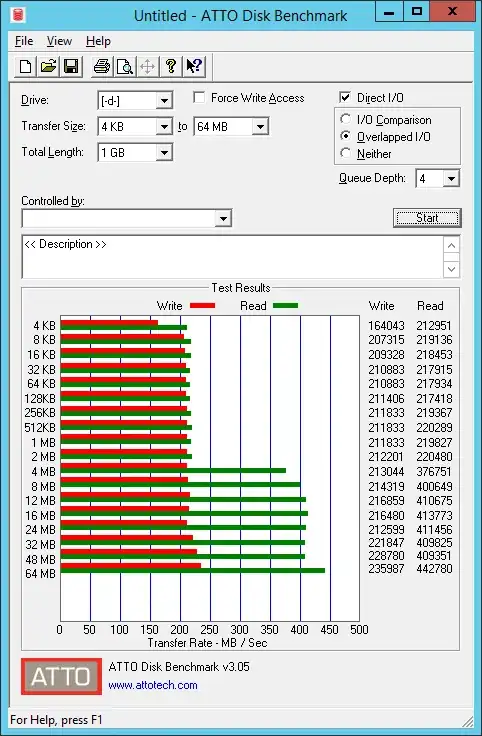
Task: Click the ATTO logo image
Action: click(x=61, y=676)
